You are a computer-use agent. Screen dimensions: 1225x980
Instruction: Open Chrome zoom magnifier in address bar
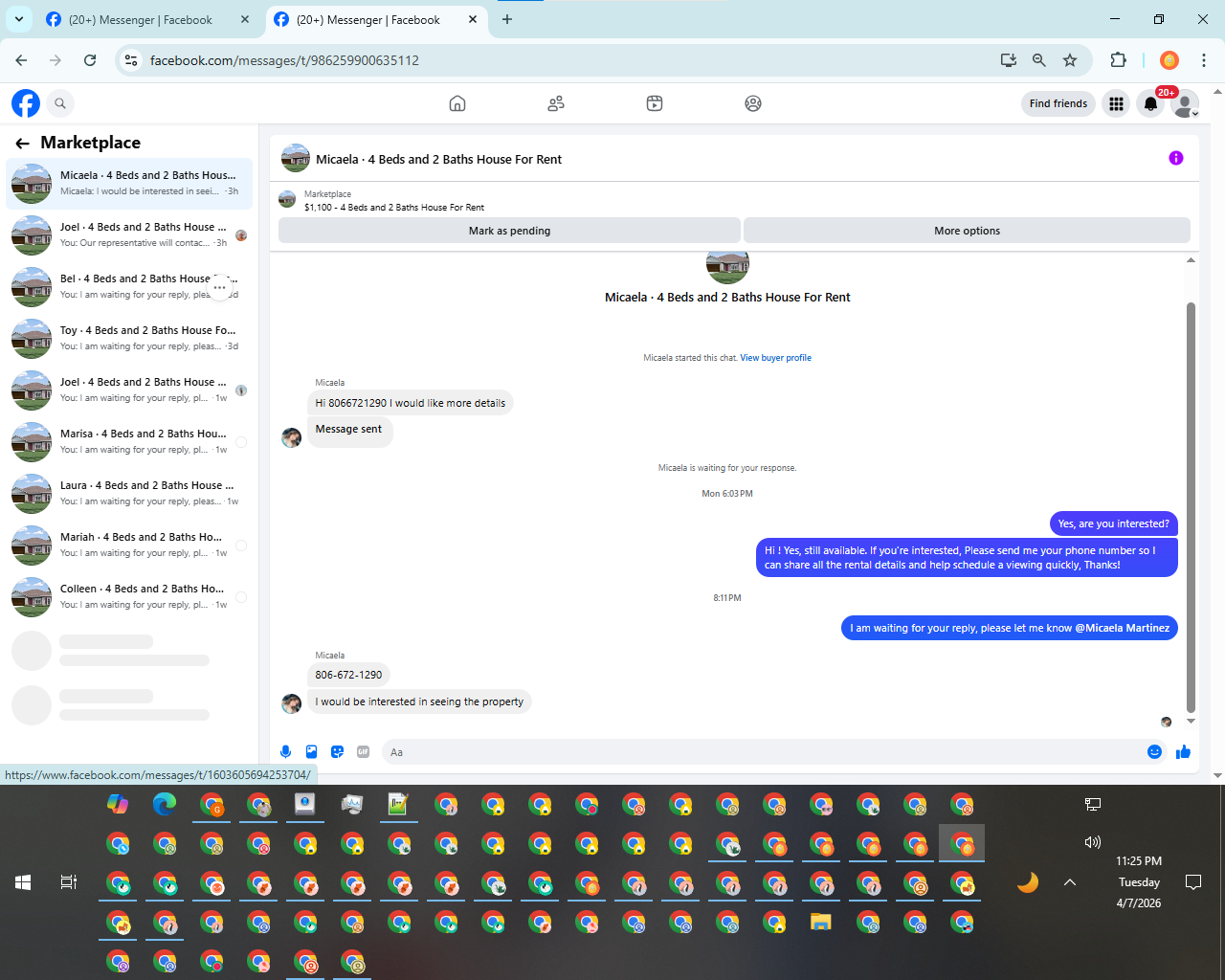pos(1038,60)
